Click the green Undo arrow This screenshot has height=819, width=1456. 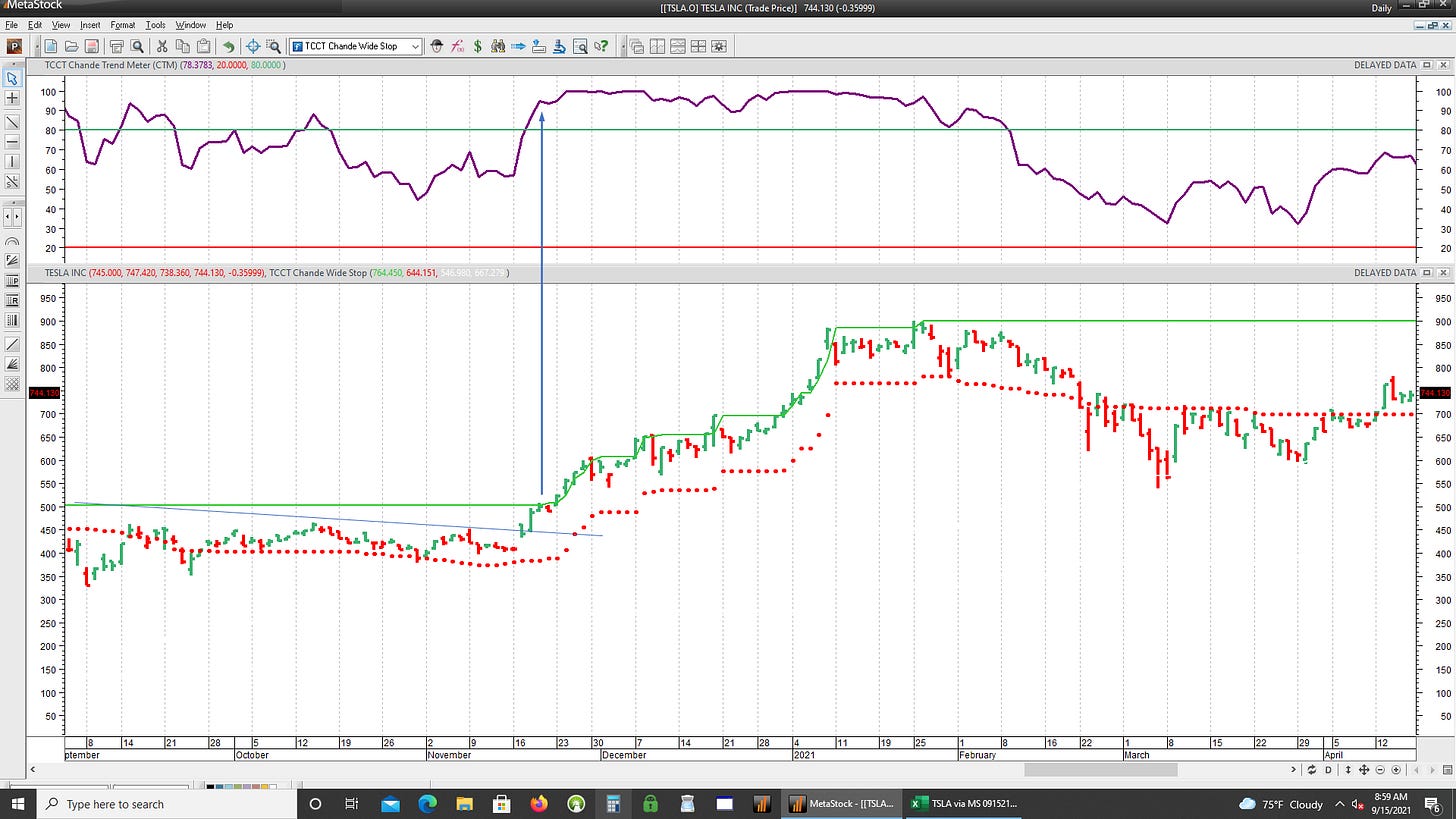(229, 46)
